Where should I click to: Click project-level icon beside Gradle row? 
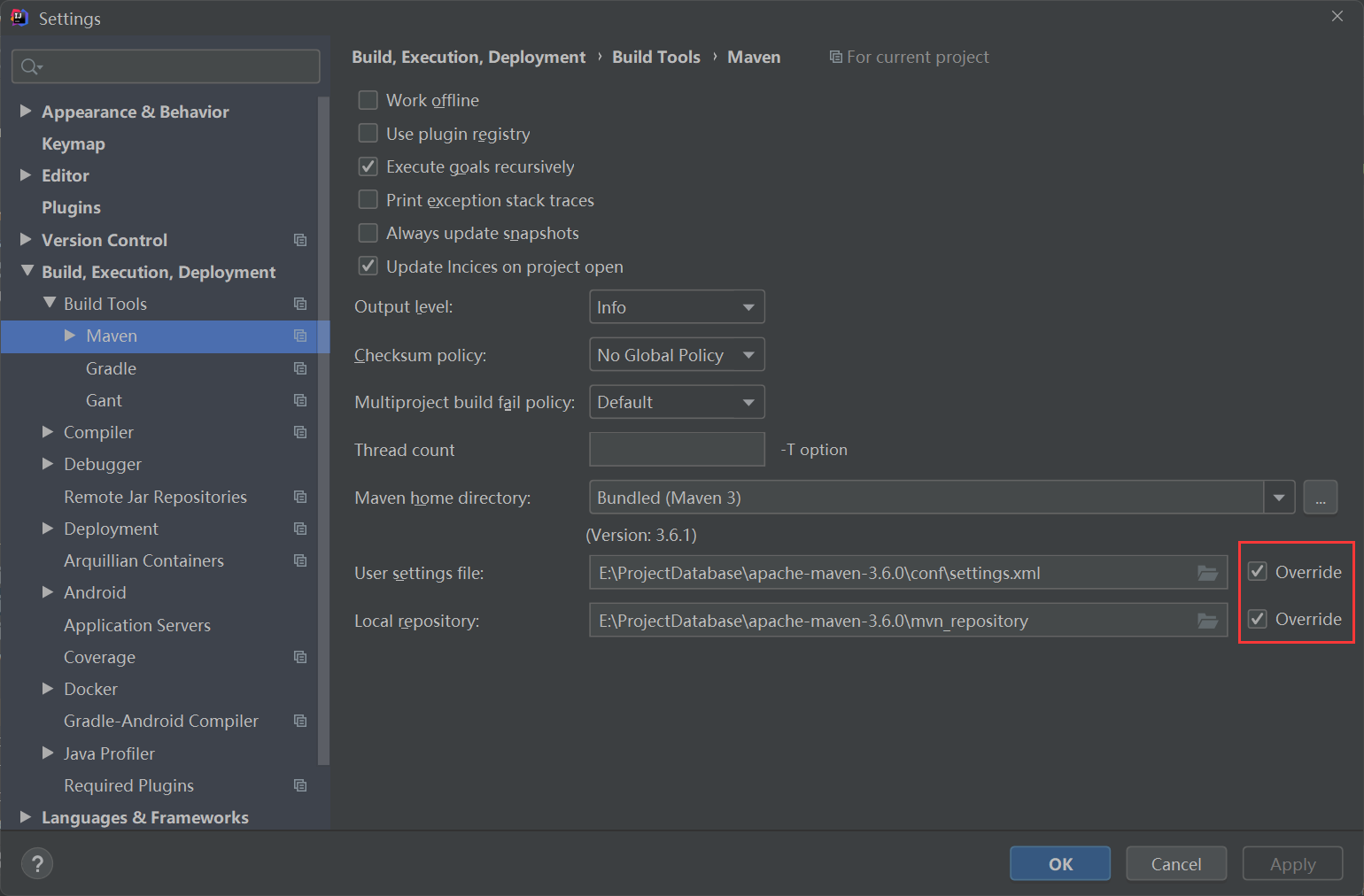click(300, 368)
